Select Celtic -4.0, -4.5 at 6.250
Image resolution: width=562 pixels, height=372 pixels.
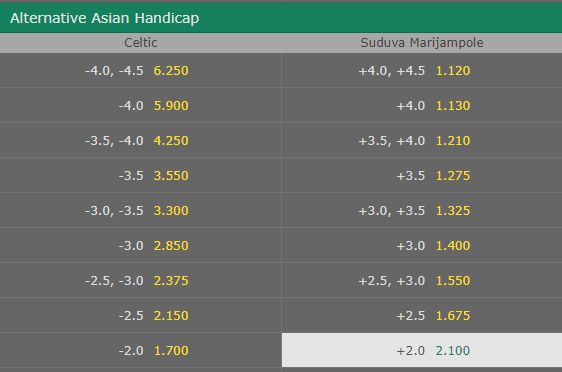pos(140,71)
